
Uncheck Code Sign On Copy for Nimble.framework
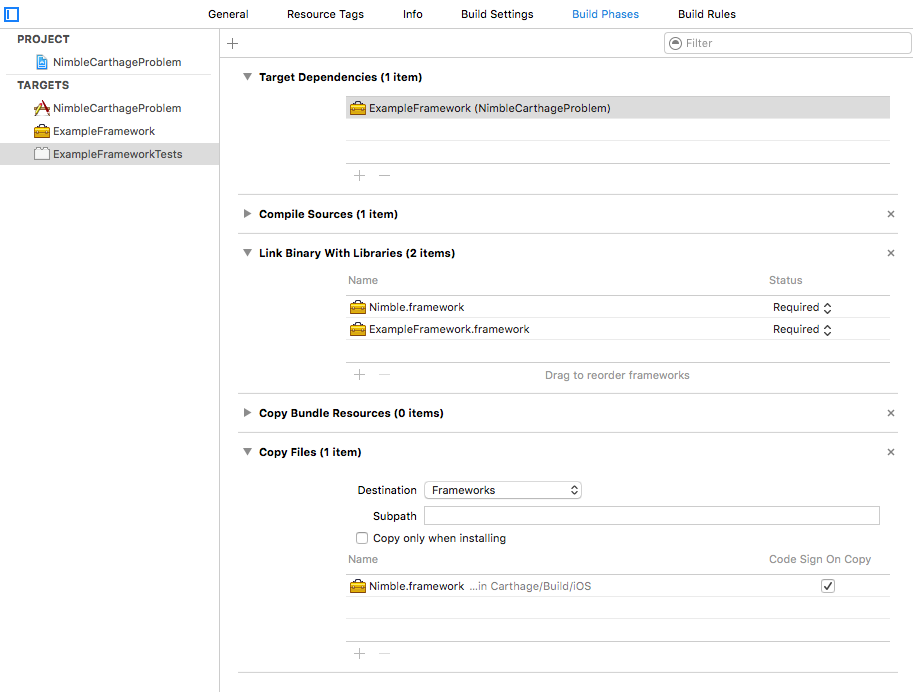pos(827,586)
